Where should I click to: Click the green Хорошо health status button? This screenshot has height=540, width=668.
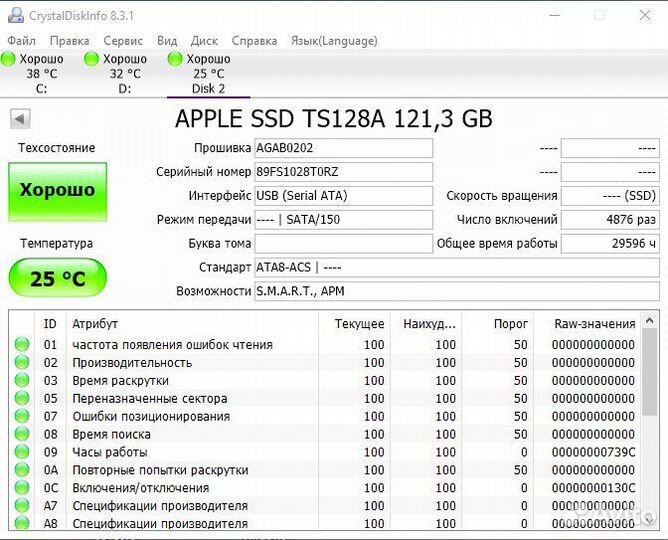click(x=58, y=192)
